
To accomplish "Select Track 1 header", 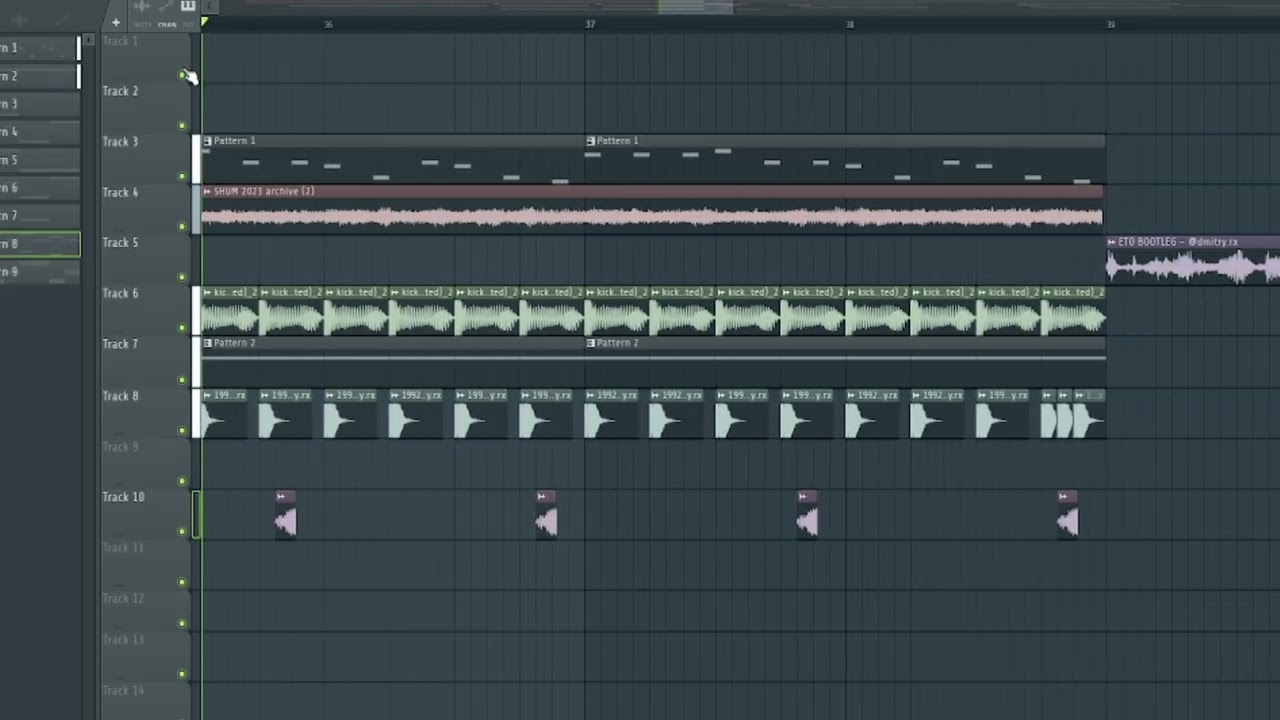I will 120,41.
